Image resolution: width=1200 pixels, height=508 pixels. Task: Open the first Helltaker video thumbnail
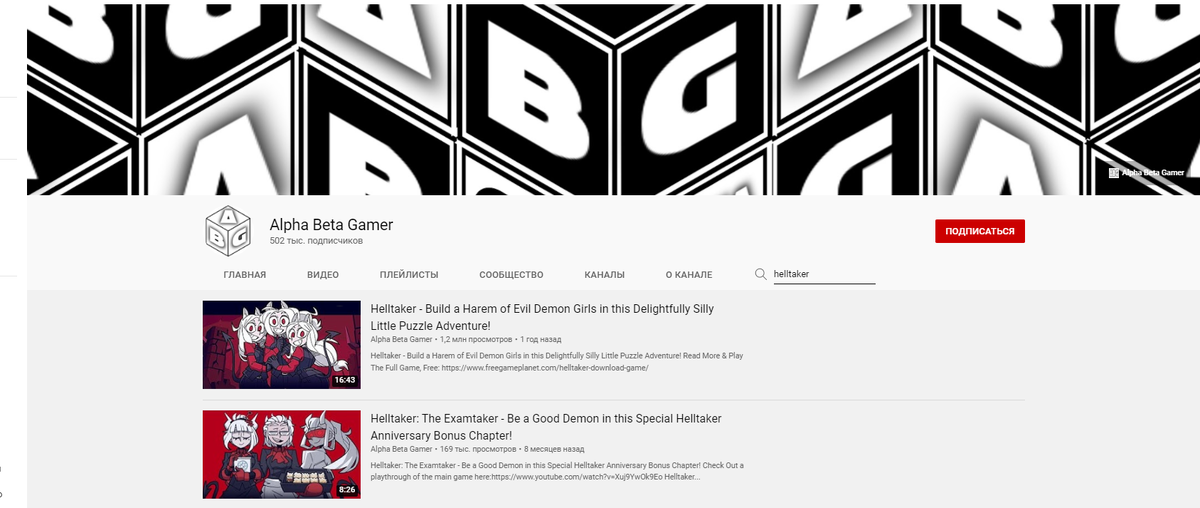click(282, 344)
